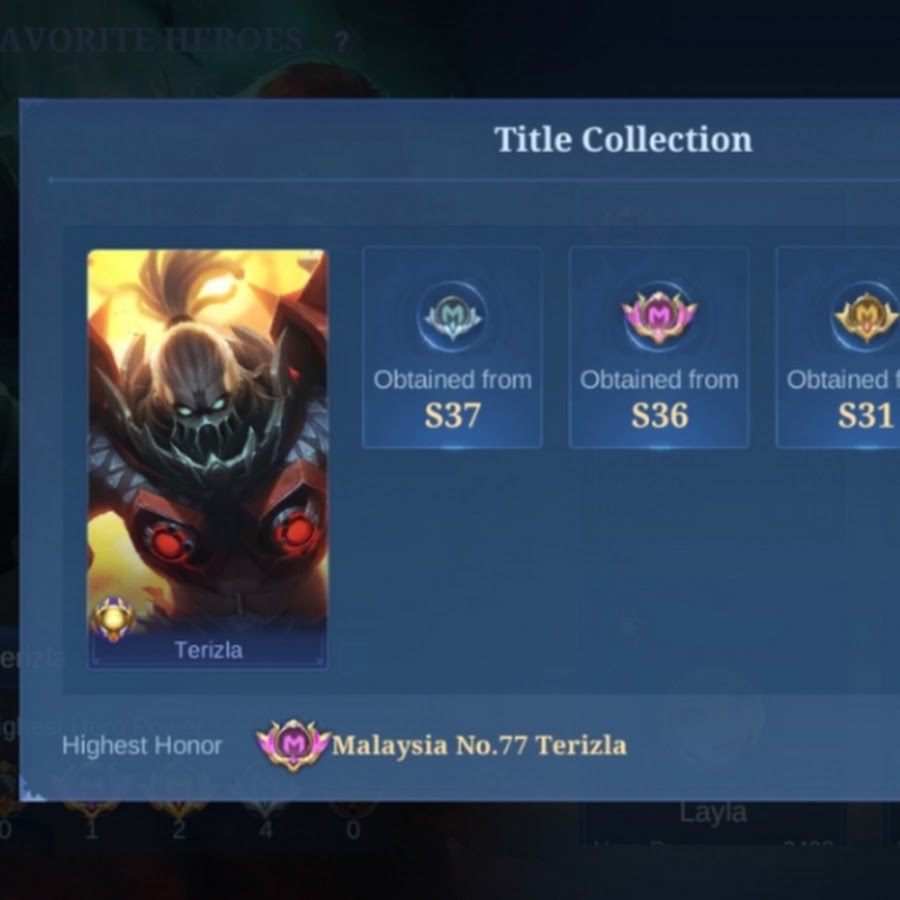900x900 pixels.
Task: Click the 'Malaysia No.77 Terizla' title text
Action: point(479,746)
